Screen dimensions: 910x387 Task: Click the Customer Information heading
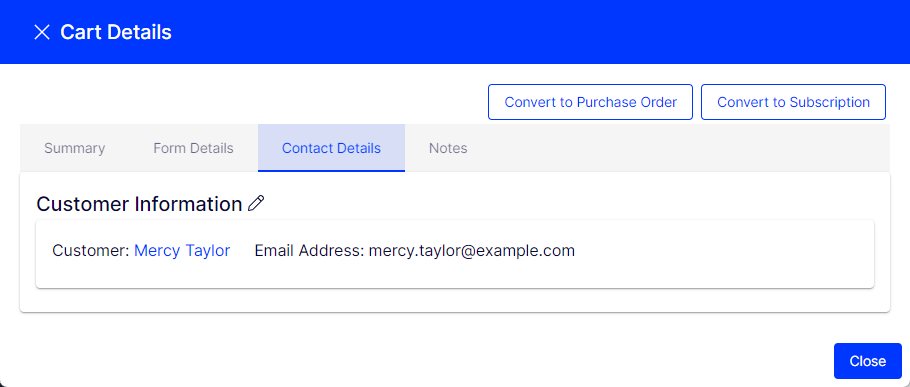(x=139, y=204)
